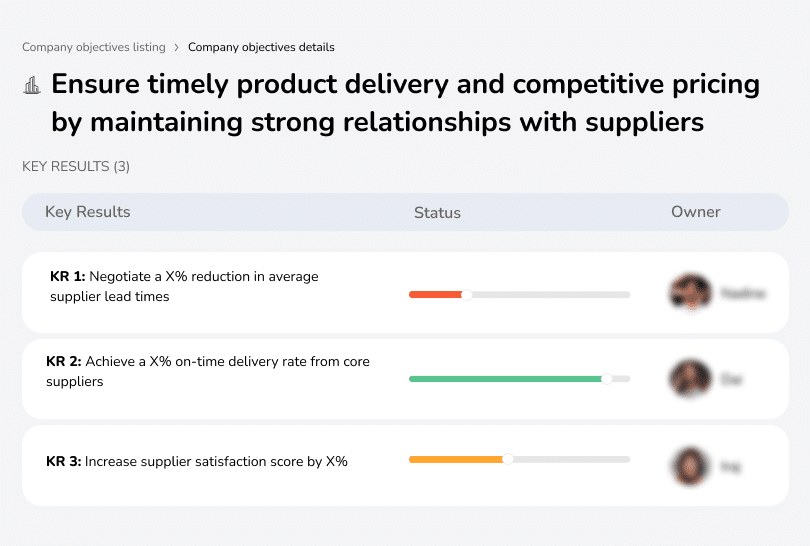This screenshot has height=546, width=810.
Task: Select the Key Results column header
Action: [x=88, y=212]
